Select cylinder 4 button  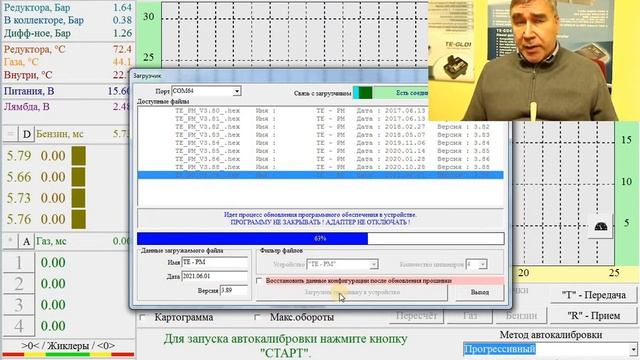tap(19, 326)
